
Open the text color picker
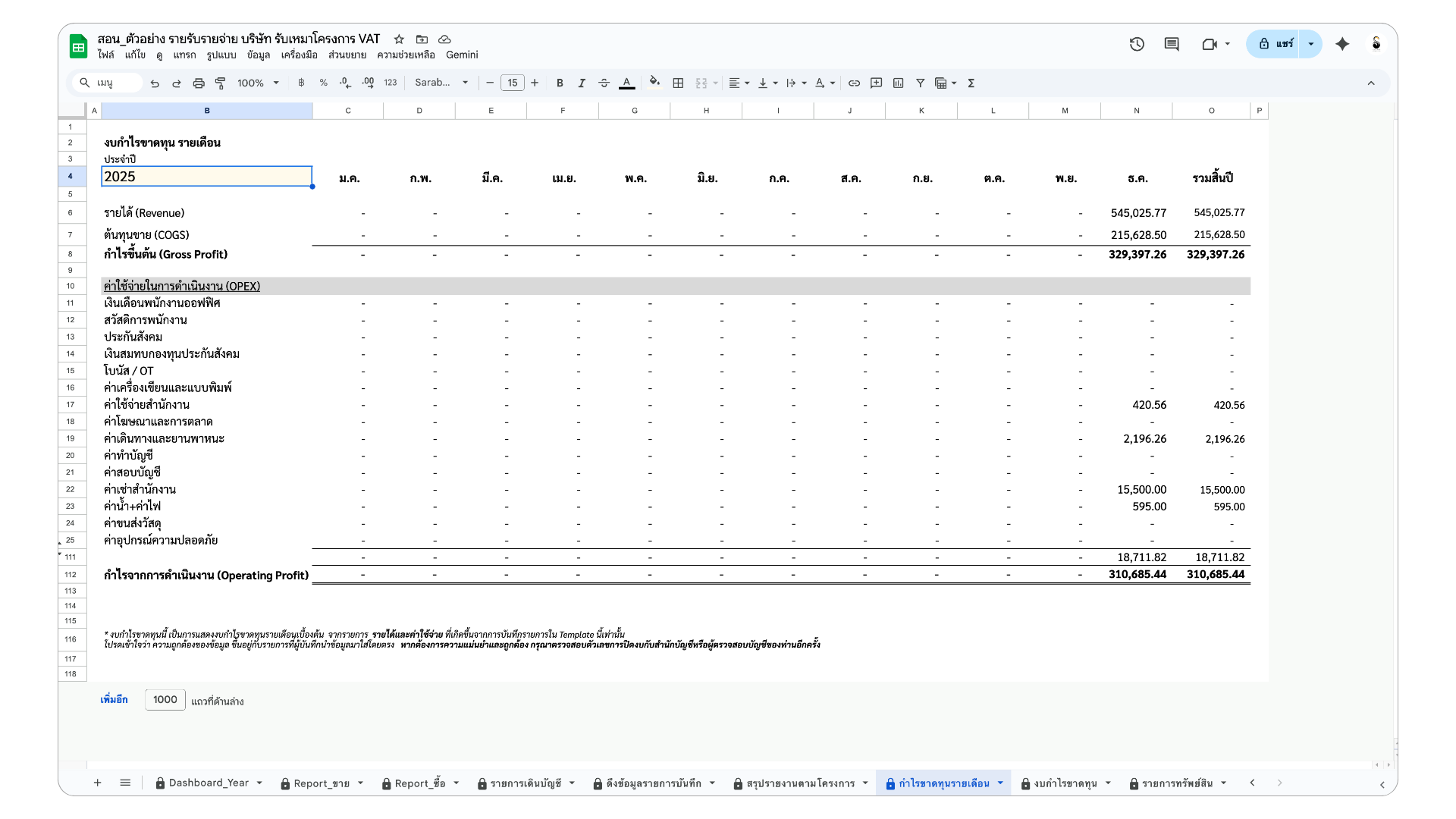[627, 83]
